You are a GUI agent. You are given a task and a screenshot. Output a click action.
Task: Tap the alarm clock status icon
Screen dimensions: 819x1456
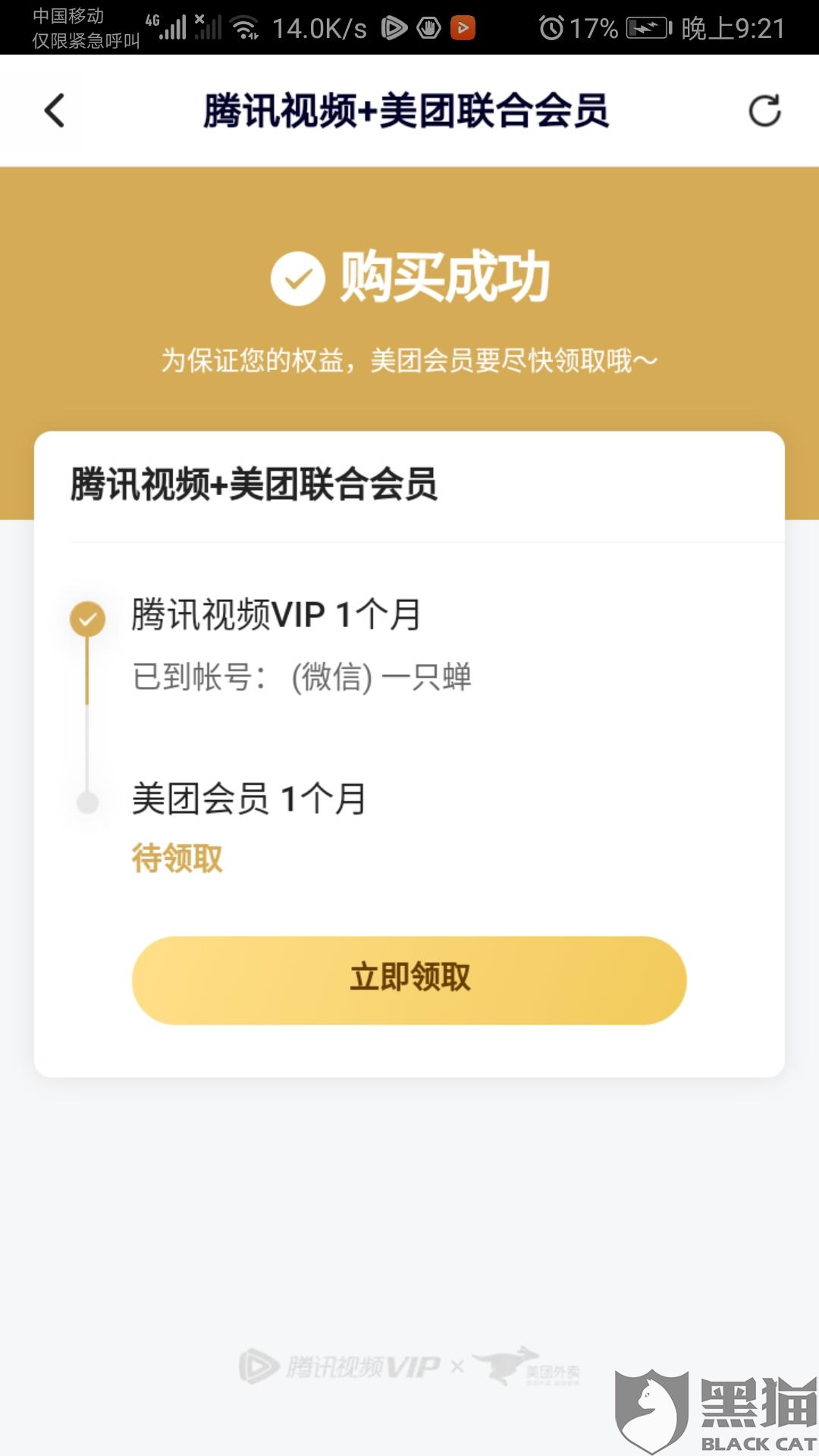551,29
